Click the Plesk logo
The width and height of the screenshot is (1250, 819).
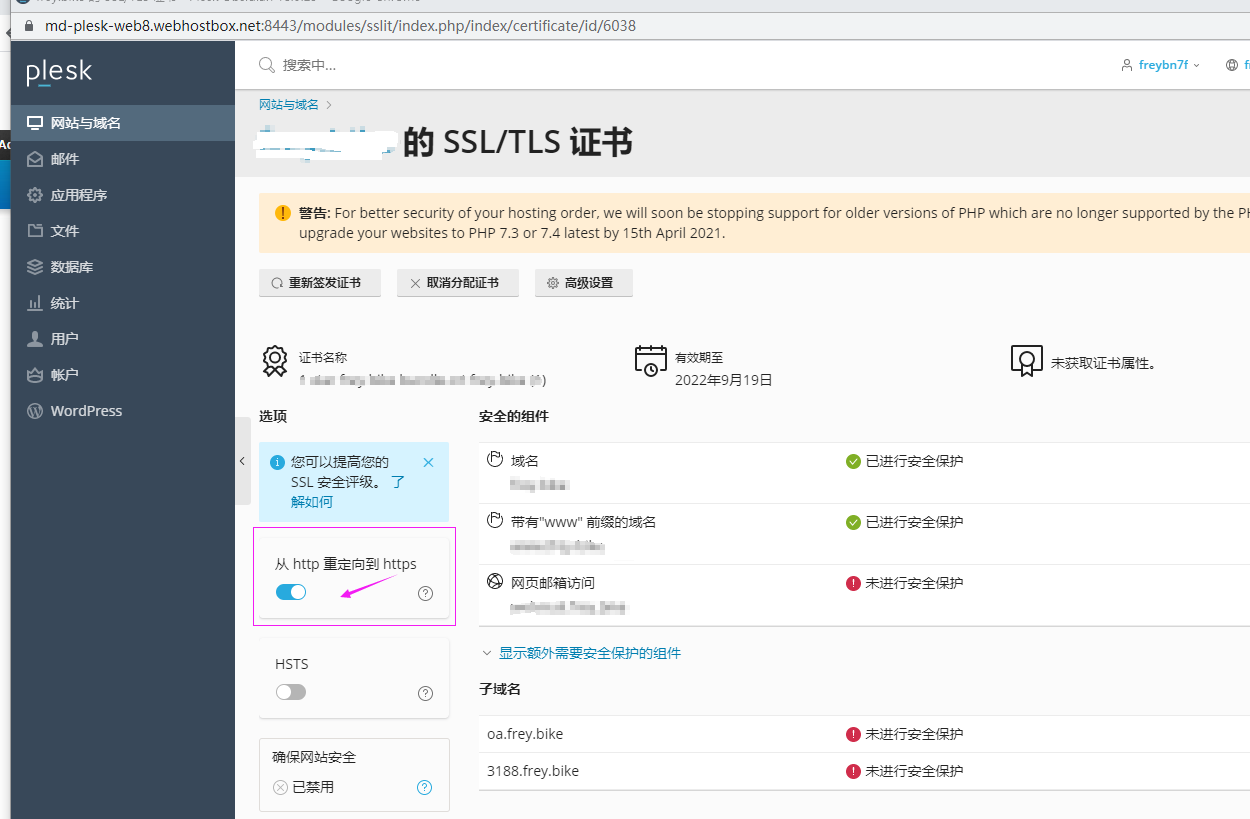59,72
